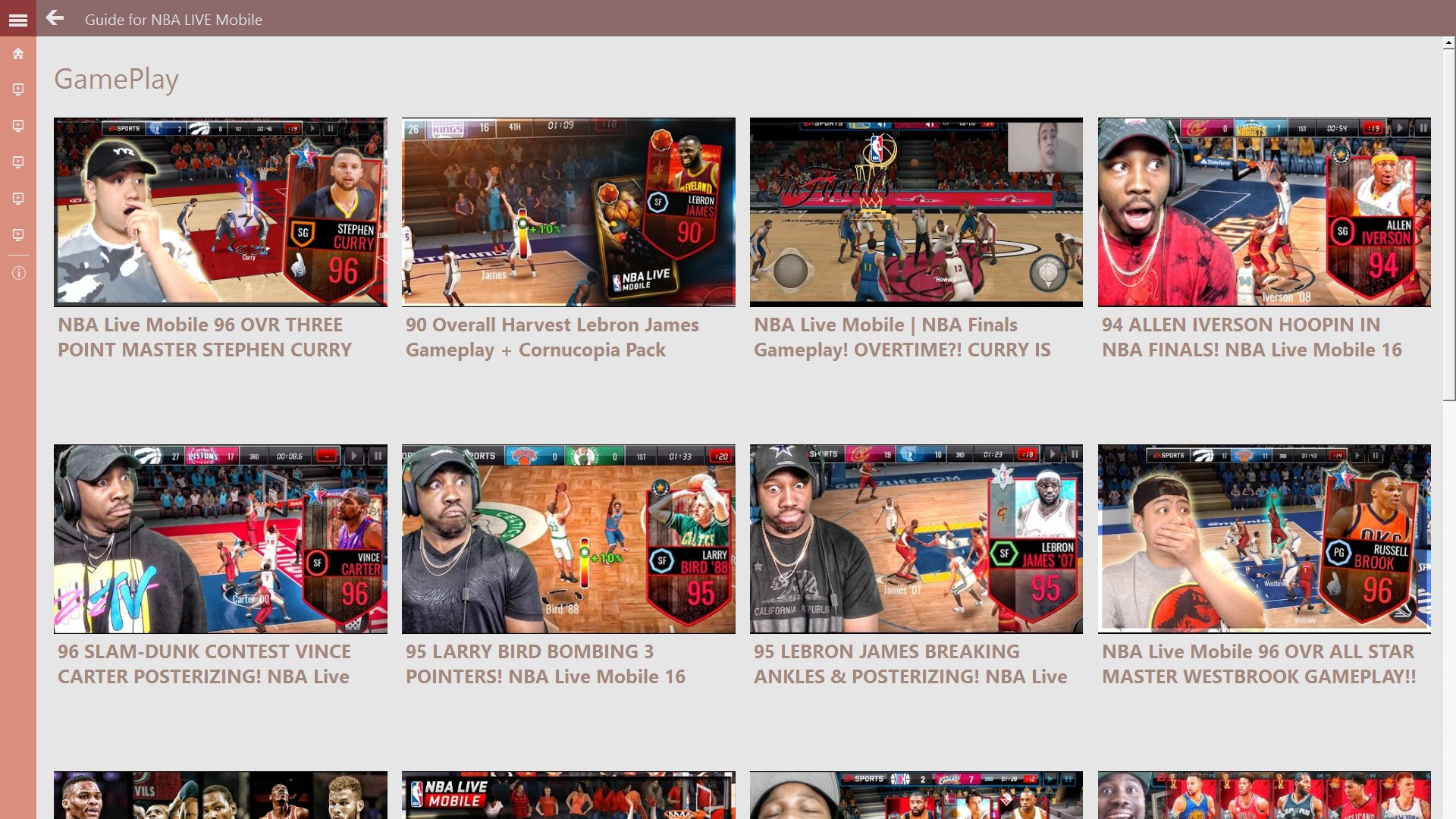Click the back arrow button

coord(55,18)
